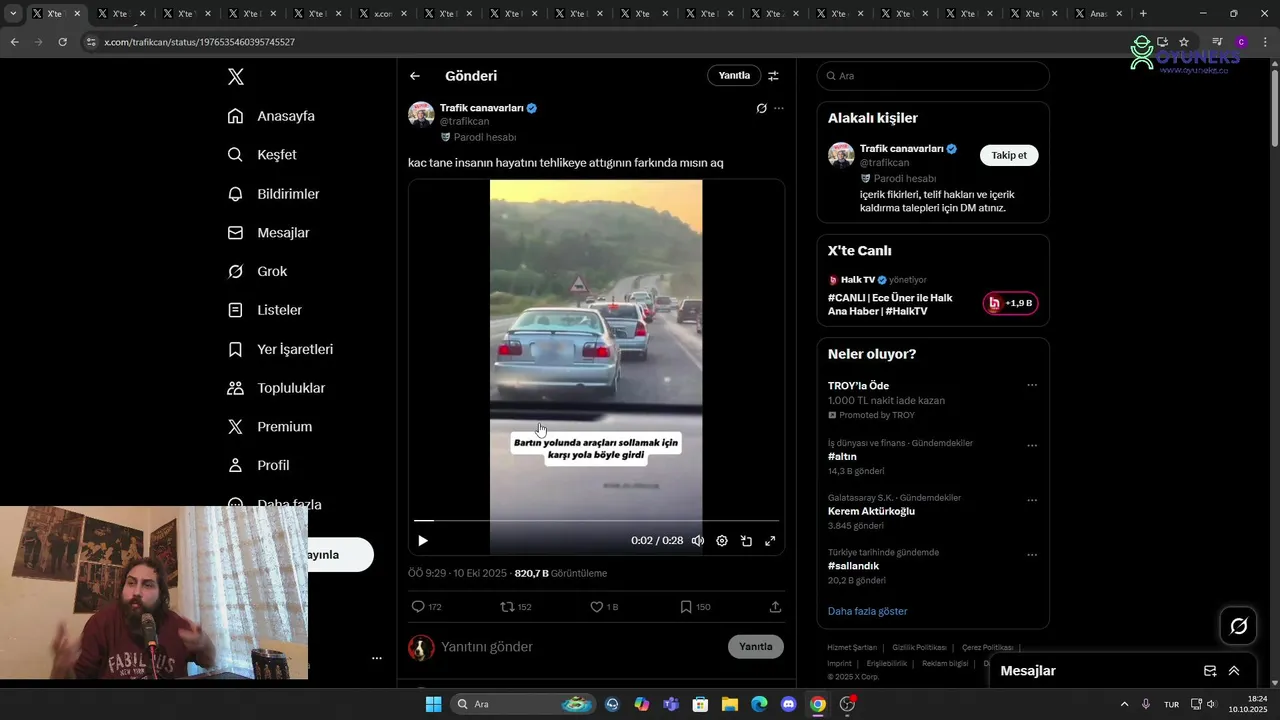Image resolution: width=1280 pixels, height=720 pixels.
Task: Open Windows Start menu
Action: pyautogui.click(x=433, y=704)
